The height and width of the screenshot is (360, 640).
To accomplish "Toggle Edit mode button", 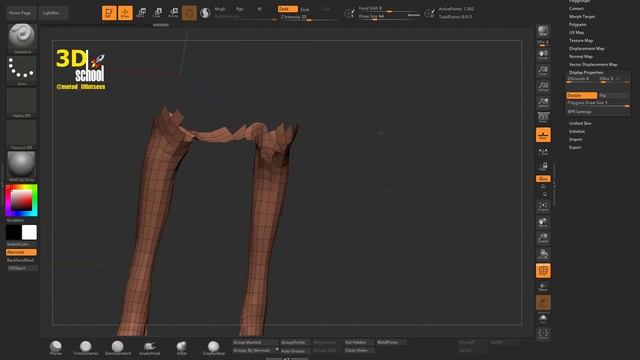I will (109, 13).
